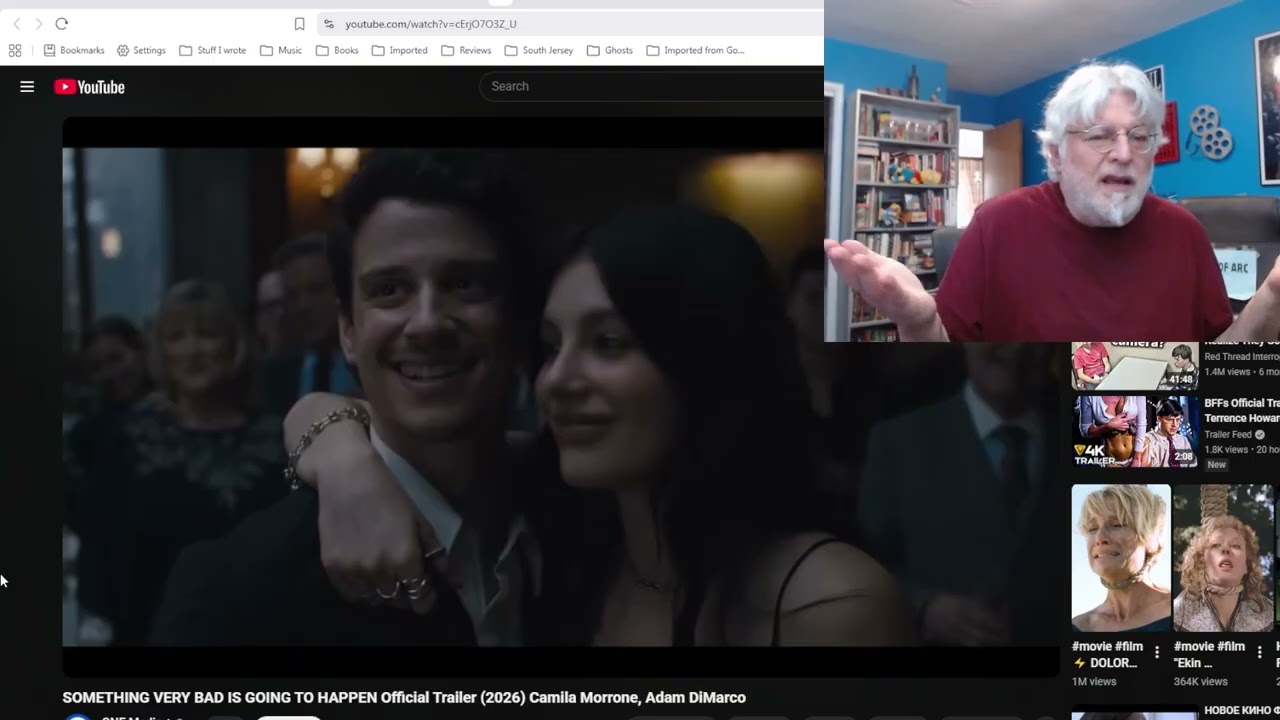Visit the Trailer Feed channel
The height and width of the screenshot is (720, 1280).
pyautogui.click(x=1228, y=435)
